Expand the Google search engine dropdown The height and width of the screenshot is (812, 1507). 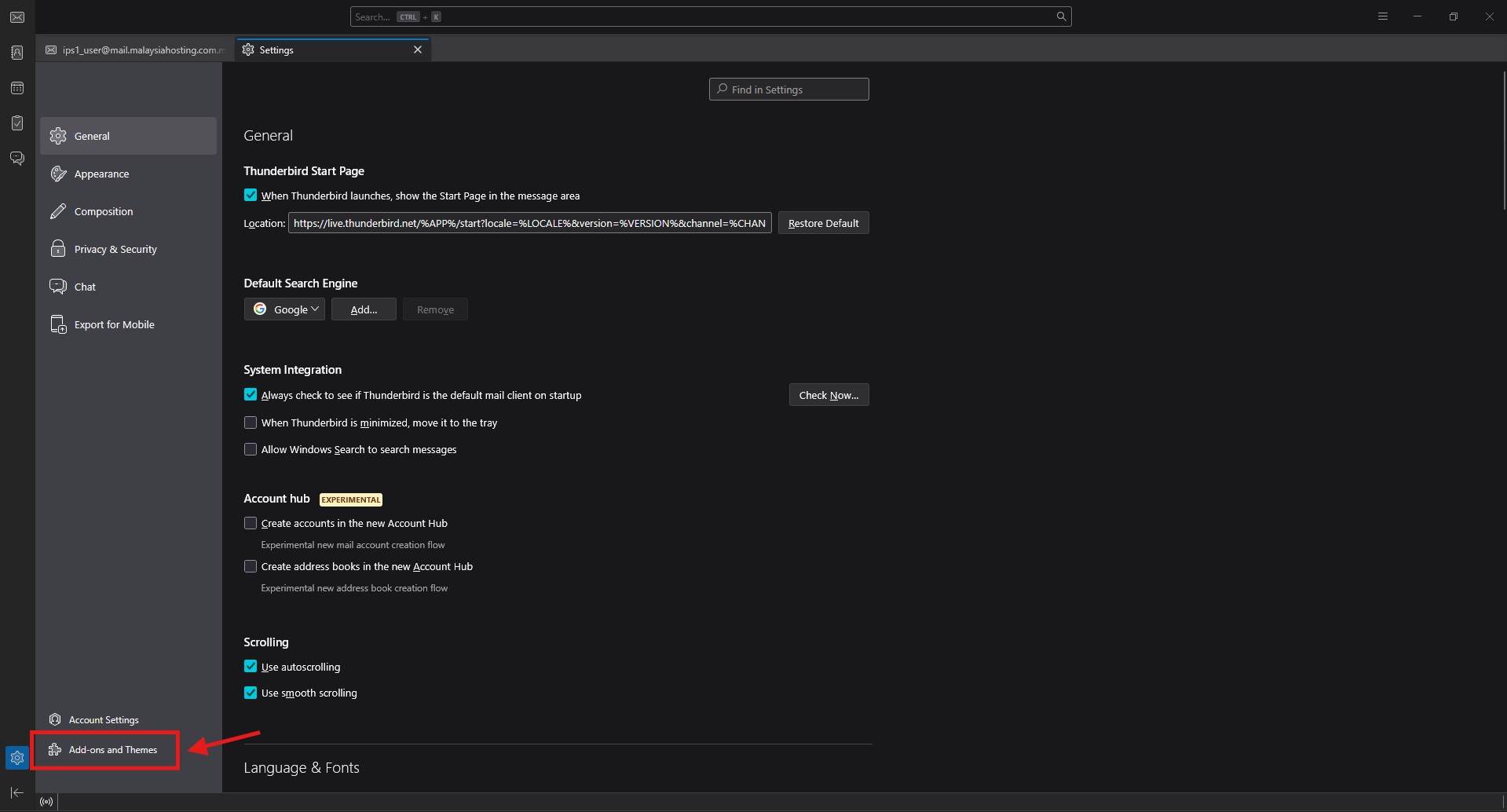tap(284, 309)
